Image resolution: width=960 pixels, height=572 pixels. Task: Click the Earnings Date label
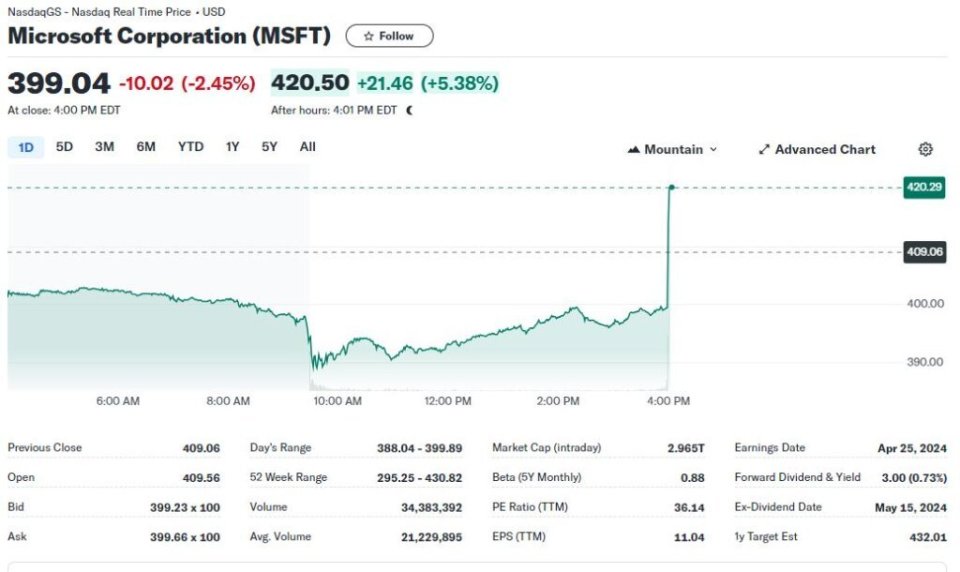coord(769,448)
